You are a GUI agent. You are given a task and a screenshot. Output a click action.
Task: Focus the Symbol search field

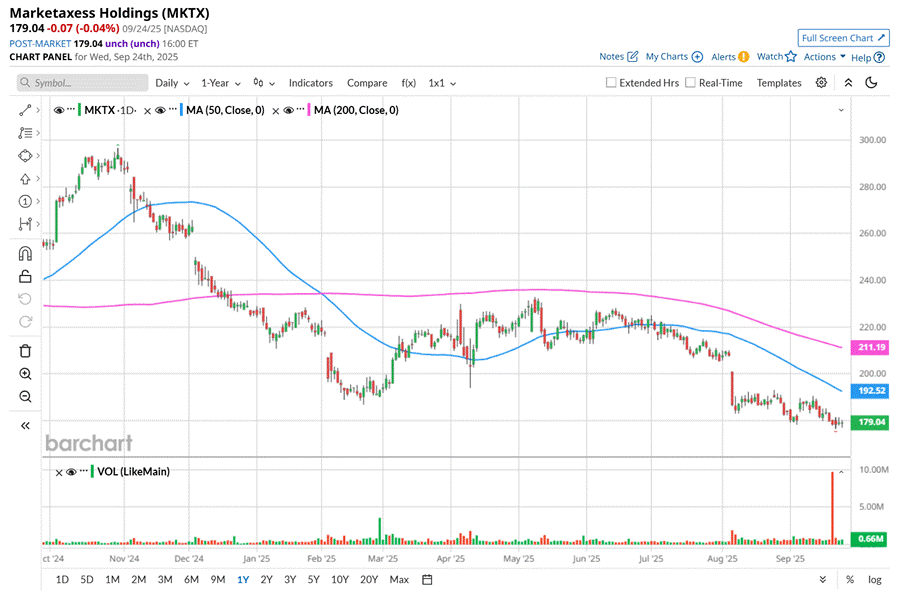82,83
